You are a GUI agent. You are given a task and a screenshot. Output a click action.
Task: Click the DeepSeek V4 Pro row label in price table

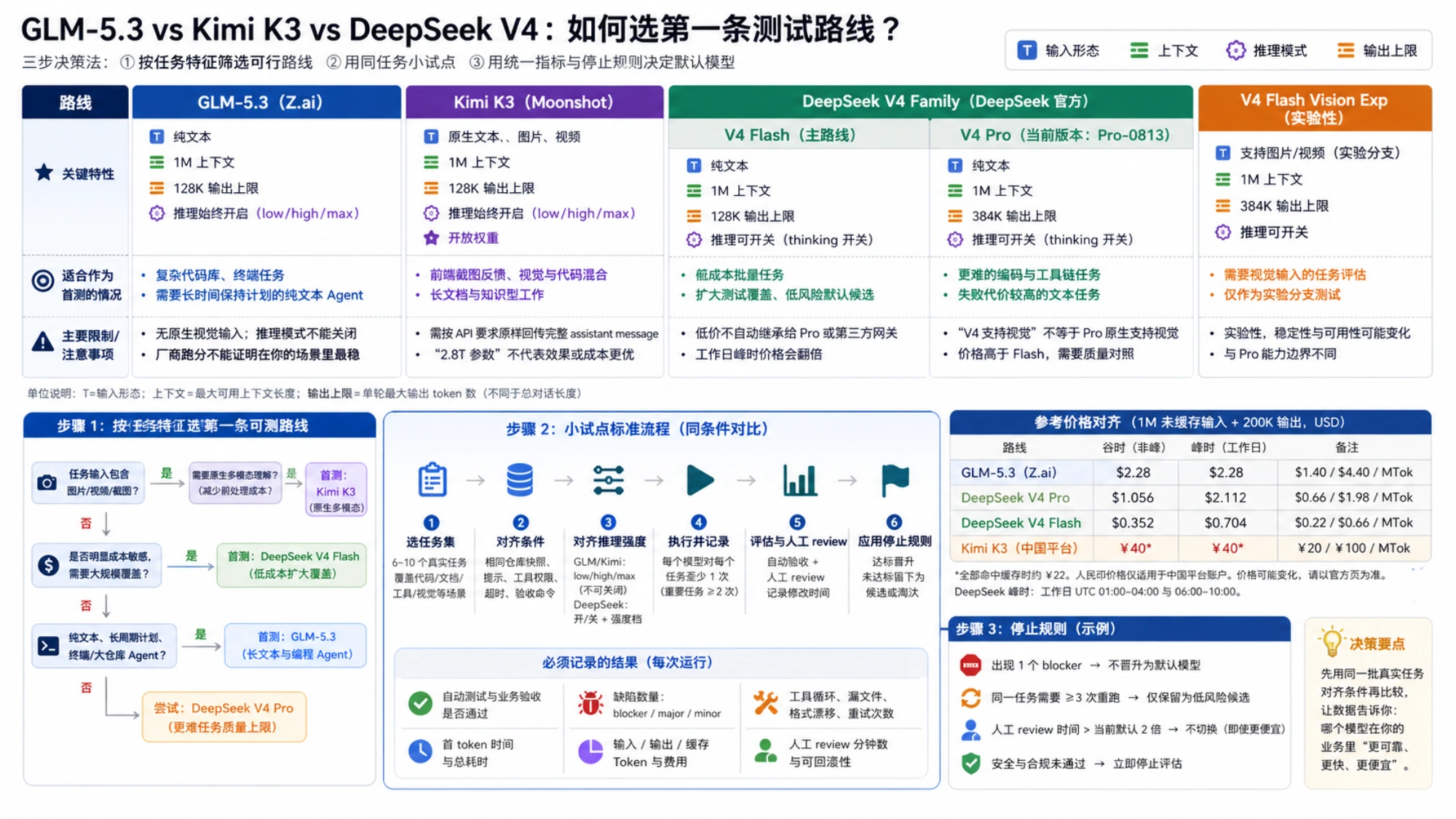pos(1015,498)
